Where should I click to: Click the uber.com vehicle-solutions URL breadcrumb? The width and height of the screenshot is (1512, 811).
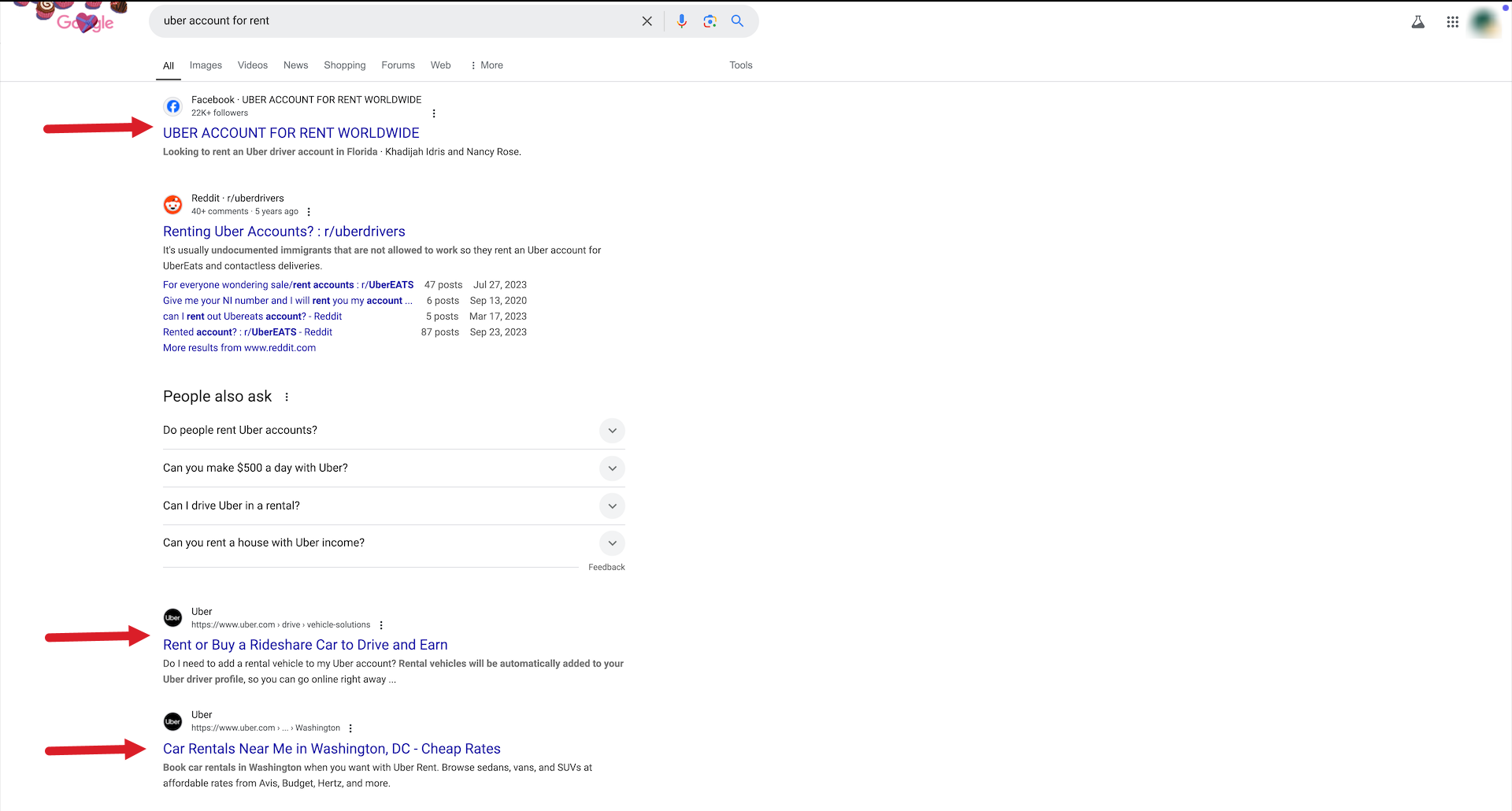280,625
